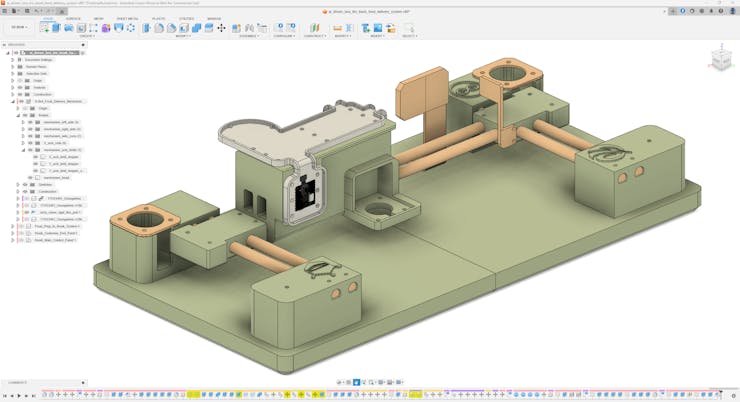Viewport: 740px width, 402px height.
Task: Switch to the Sheet Metal tab
Action: click(x=127, y=18)
